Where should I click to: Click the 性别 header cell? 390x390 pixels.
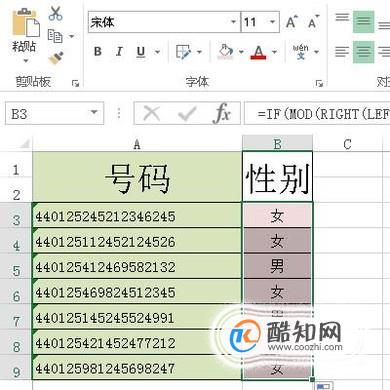[277, 177]
